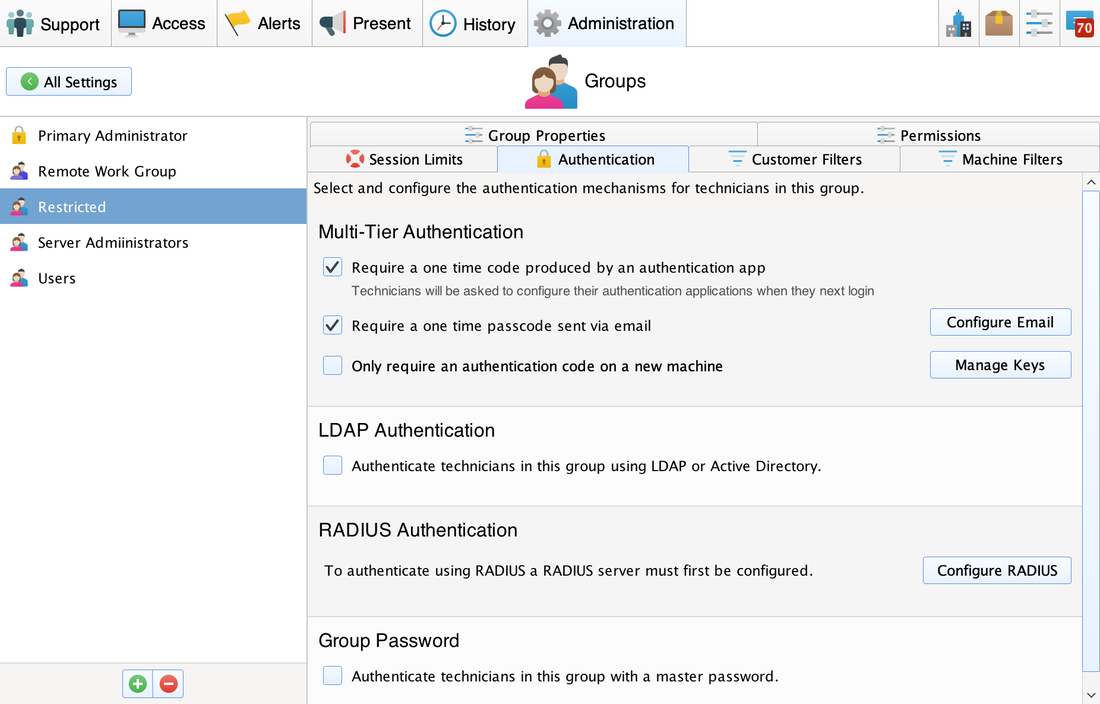Select the Users group

click(x=153, y=278)
